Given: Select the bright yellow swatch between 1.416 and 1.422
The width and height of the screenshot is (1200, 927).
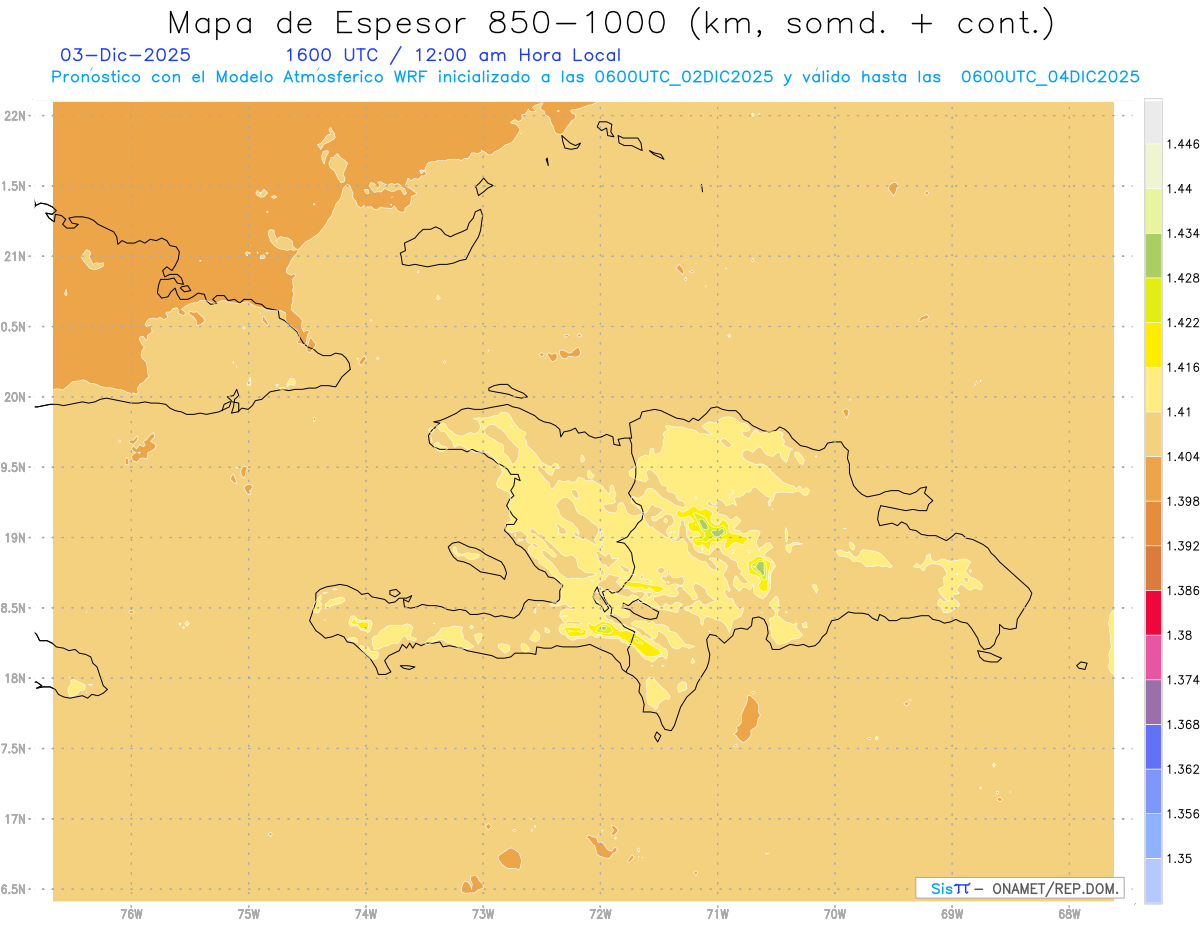Looking at the screenshot, I should (x=1153, y=344).
